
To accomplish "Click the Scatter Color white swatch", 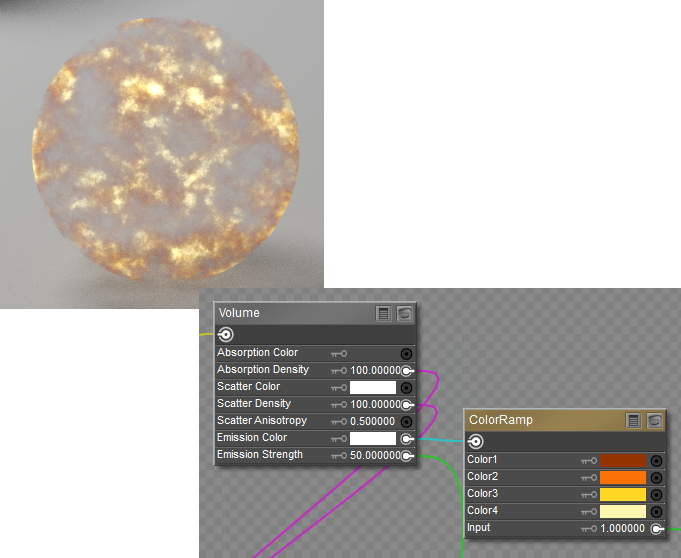I will click(x=373, y=387).
